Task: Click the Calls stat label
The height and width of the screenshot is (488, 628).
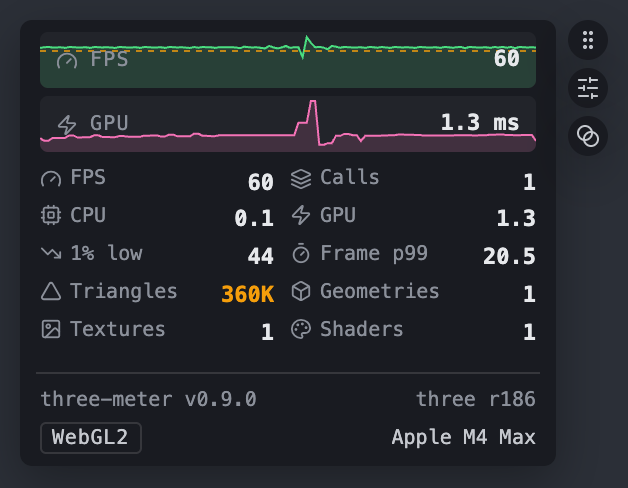Action: coord(350,177)
